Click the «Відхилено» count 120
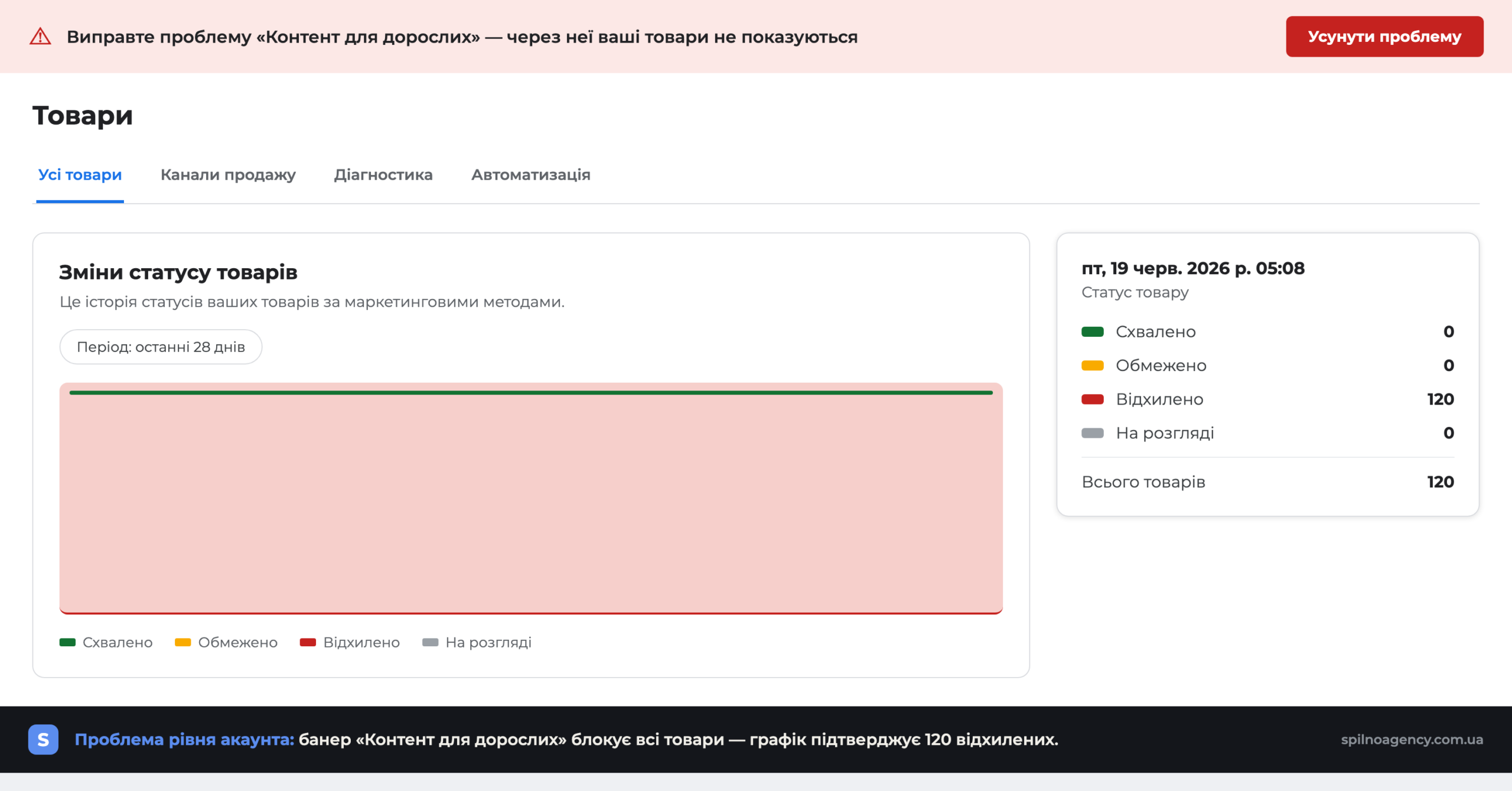 [1441, 399]
